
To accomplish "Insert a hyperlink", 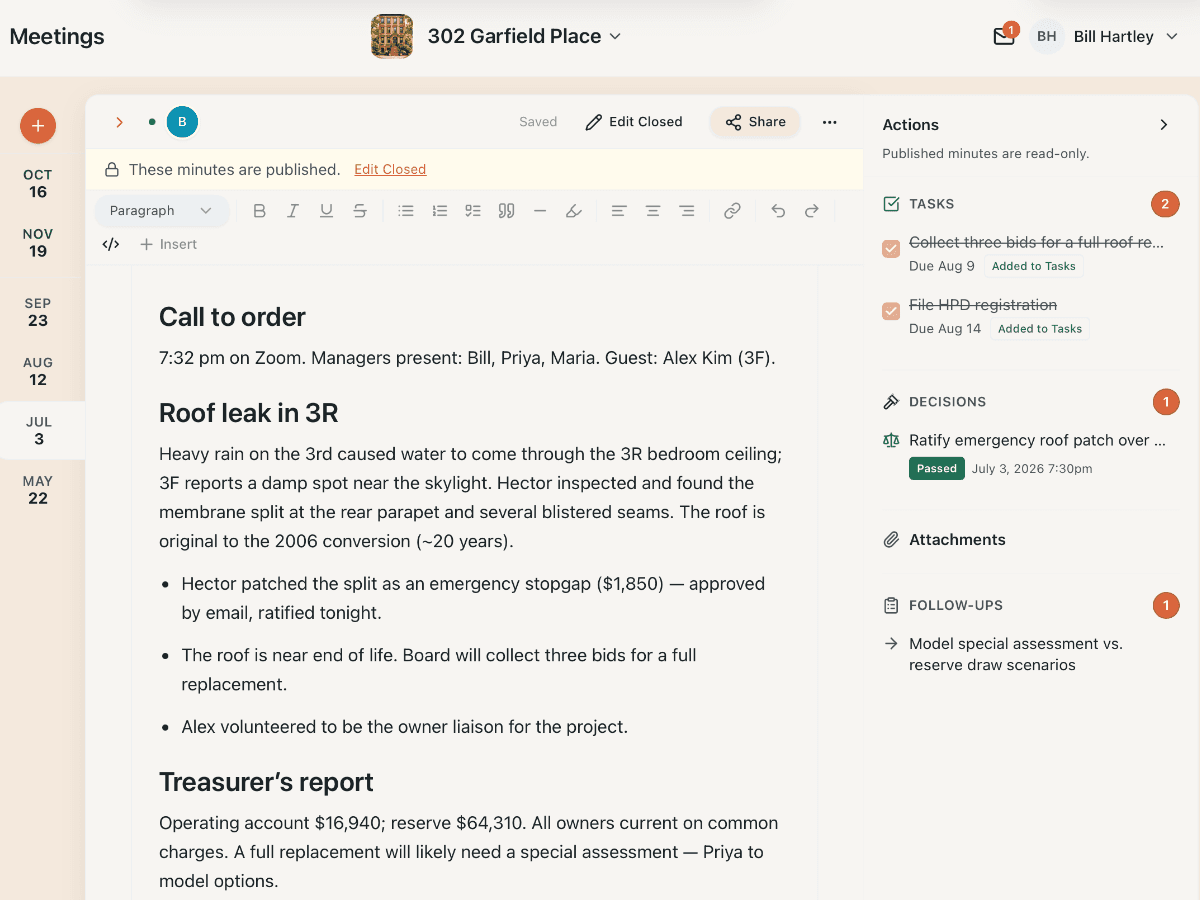I will (x=732, y=211).
